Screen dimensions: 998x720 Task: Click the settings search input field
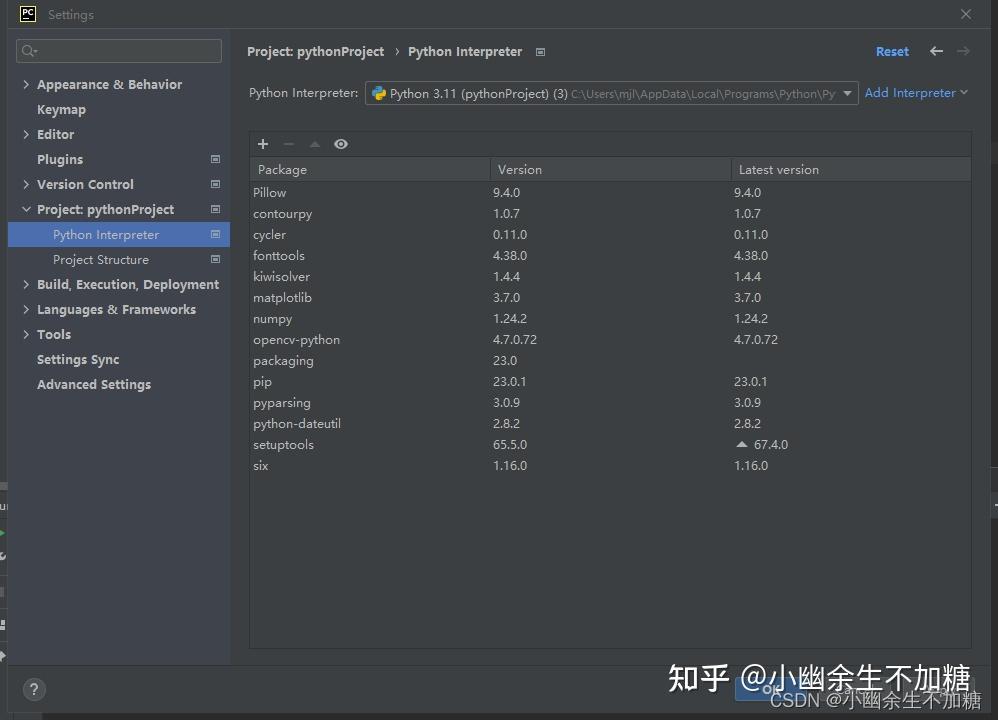tap(119, 50)
